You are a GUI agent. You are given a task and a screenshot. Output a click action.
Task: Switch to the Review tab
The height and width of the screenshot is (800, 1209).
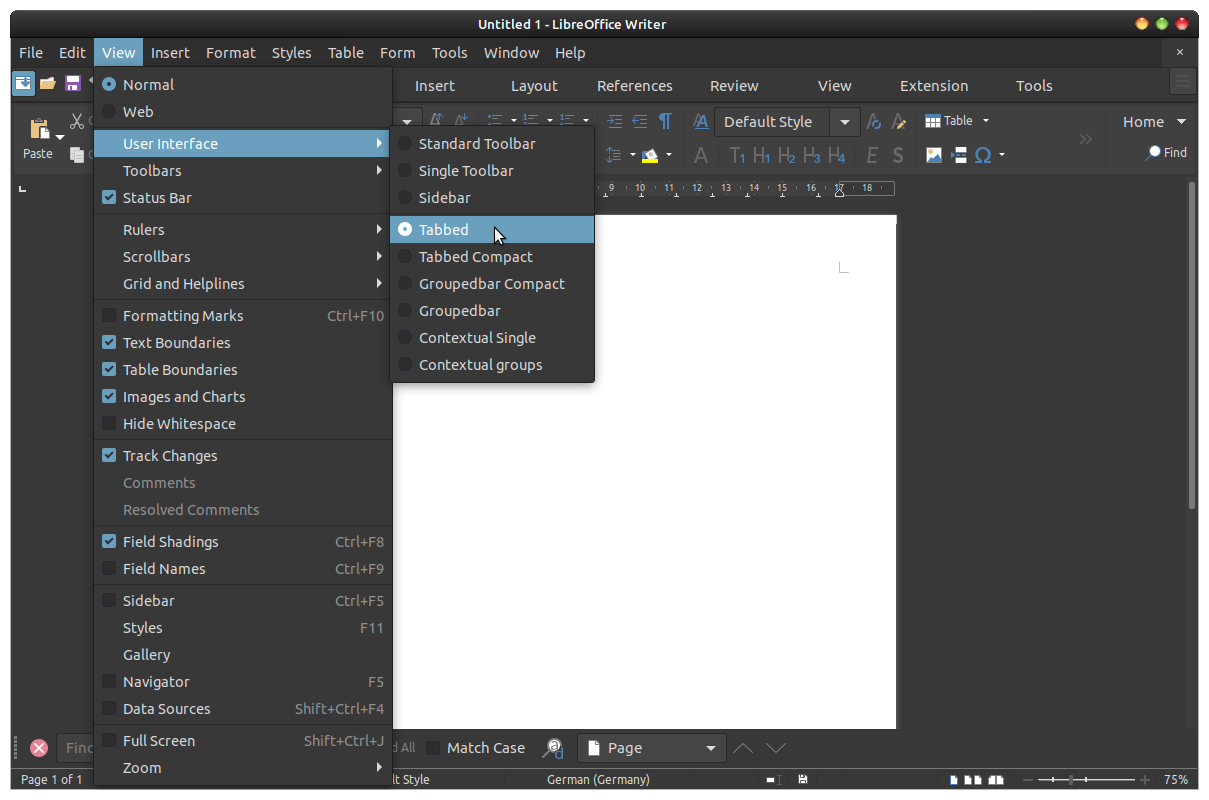734,86
